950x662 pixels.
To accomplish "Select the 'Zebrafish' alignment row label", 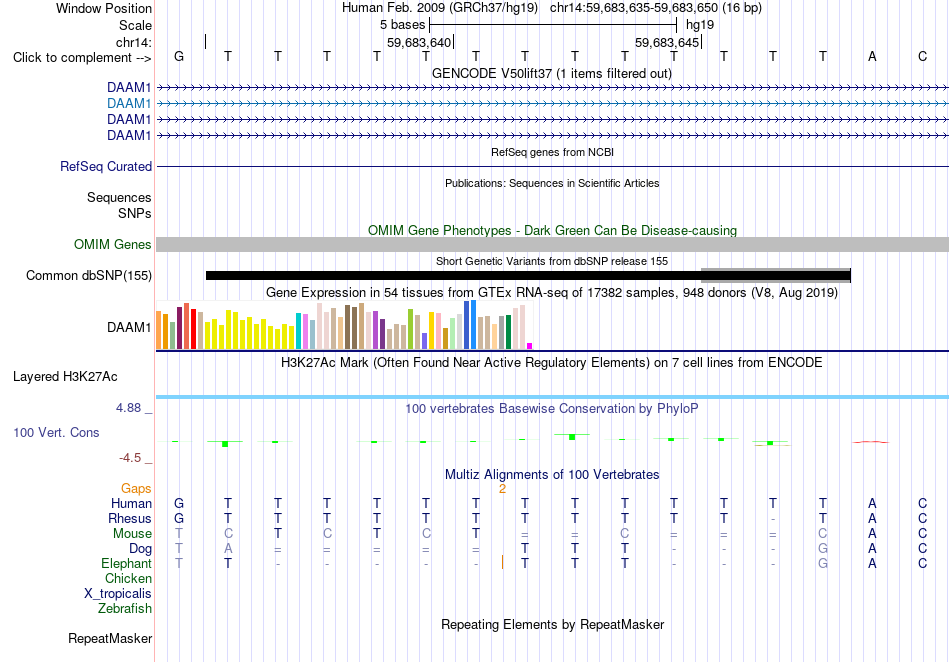I will coord(125,608).
